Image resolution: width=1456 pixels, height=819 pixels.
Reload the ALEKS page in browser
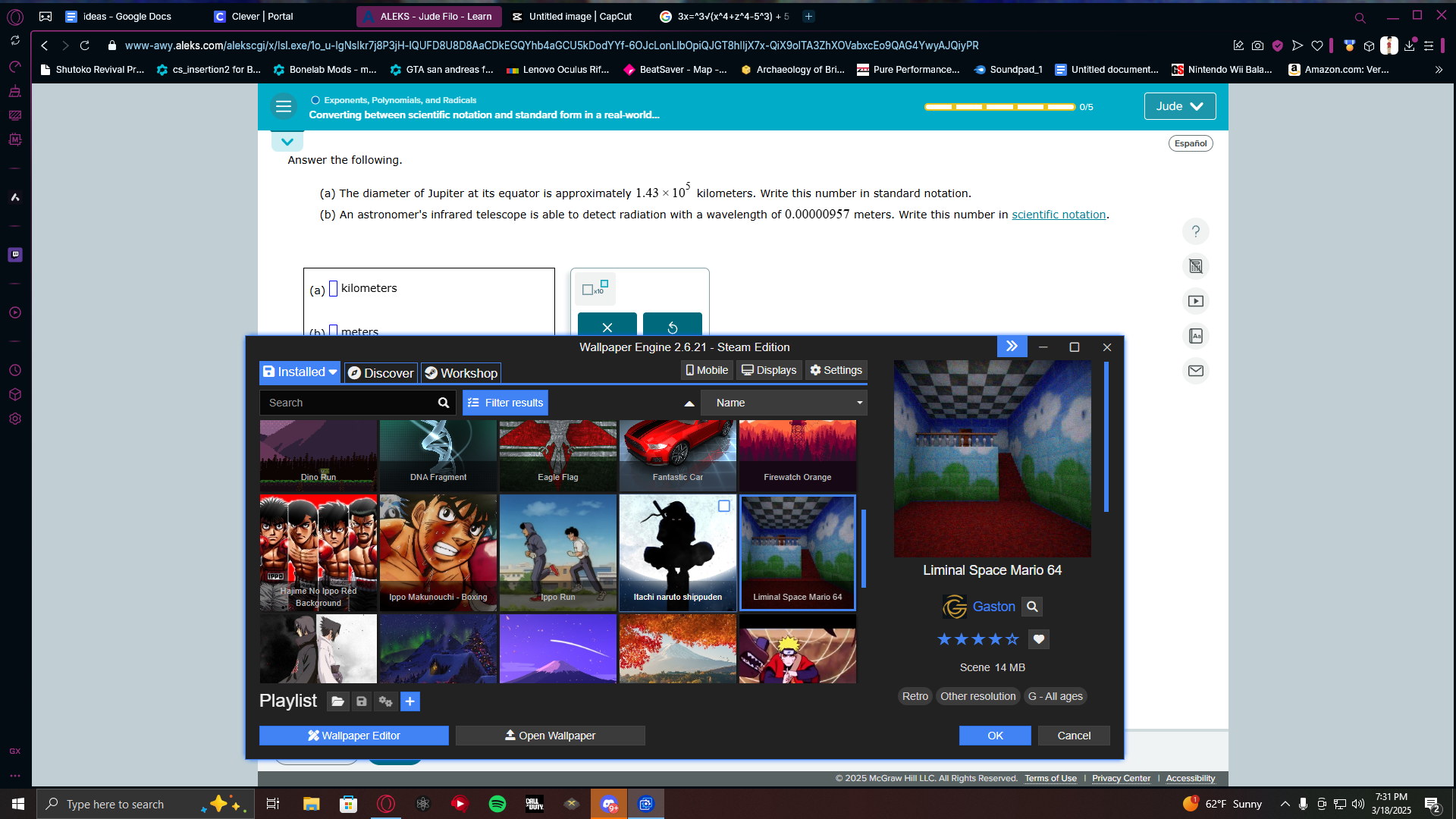(x=85, y=45)
